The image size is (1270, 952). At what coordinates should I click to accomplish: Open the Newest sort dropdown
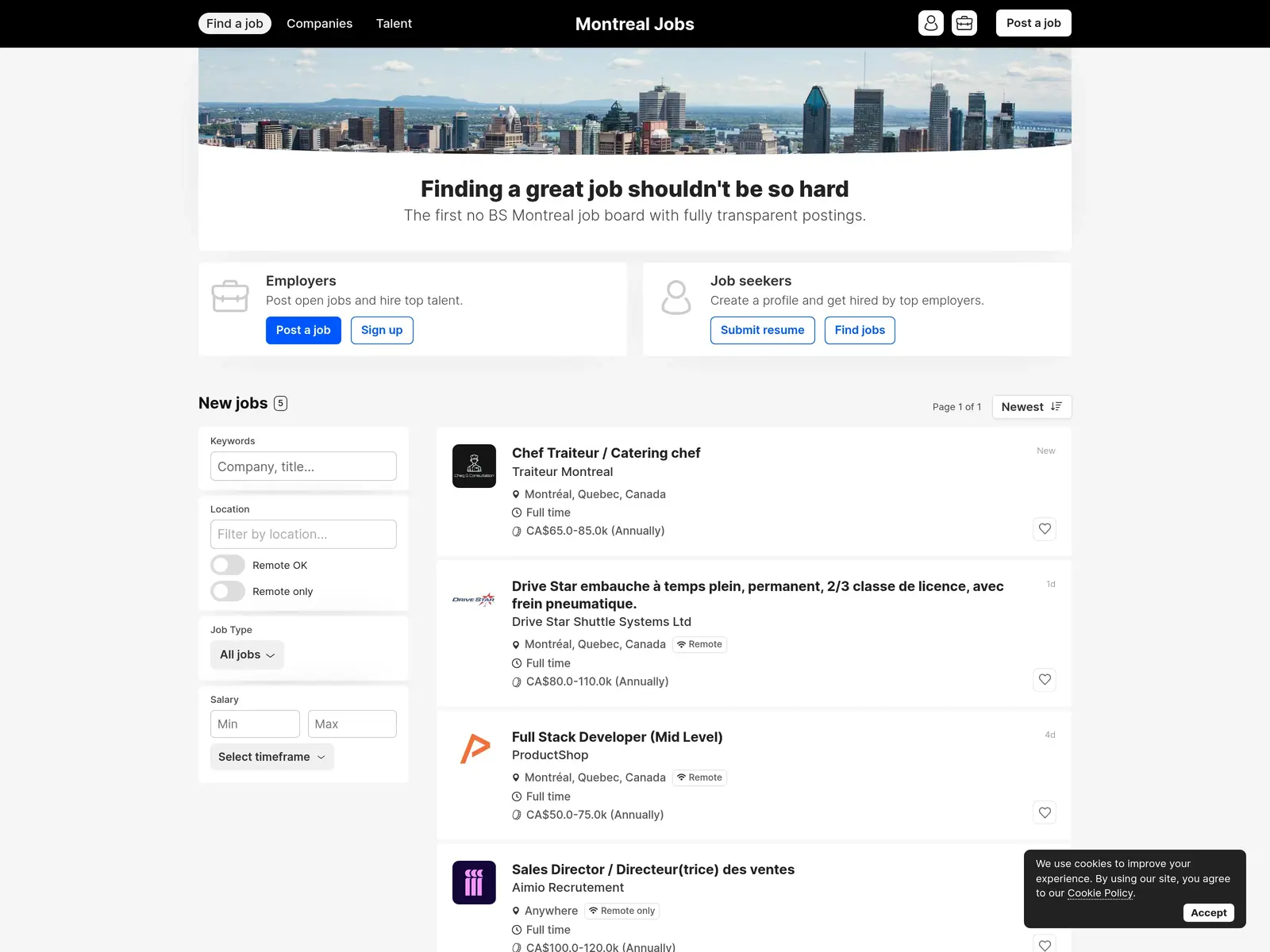tap(1031, 407)
